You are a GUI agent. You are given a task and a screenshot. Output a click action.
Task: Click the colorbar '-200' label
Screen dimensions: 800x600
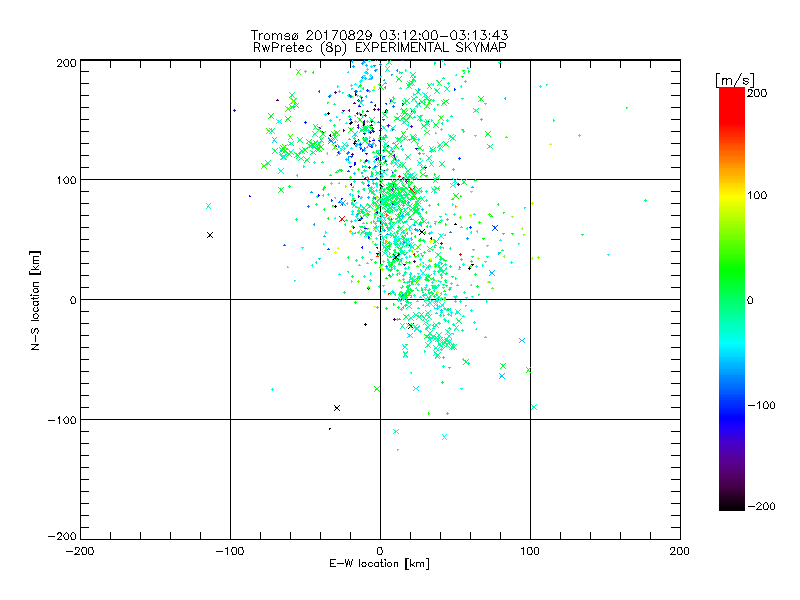pos(761,507)
